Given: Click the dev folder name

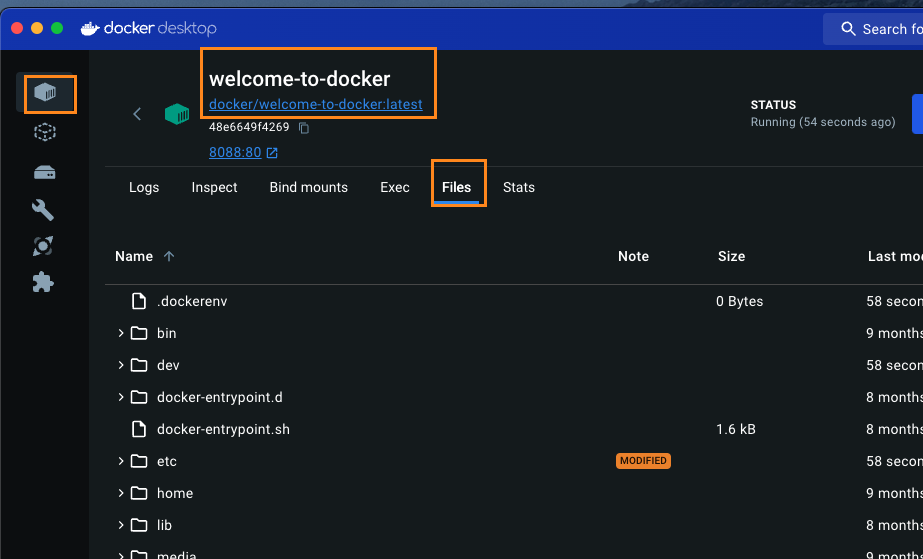Looking at the screenshot, I should 168,365.
